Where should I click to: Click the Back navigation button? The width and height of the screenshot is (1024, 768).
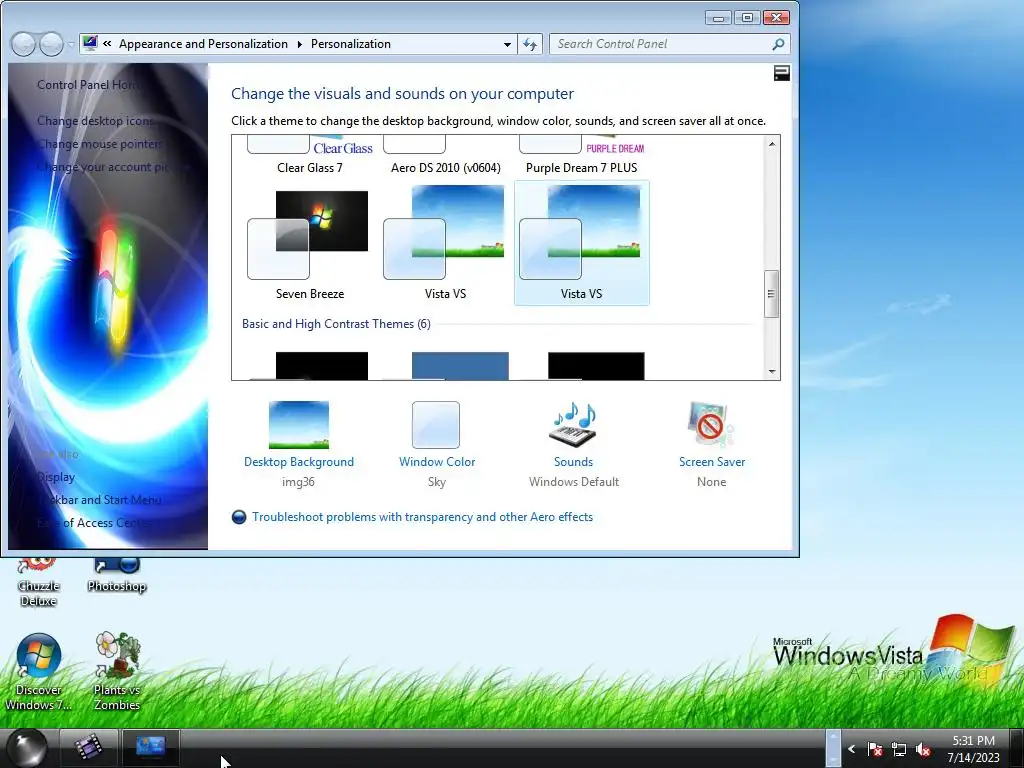tap(24, 44)
